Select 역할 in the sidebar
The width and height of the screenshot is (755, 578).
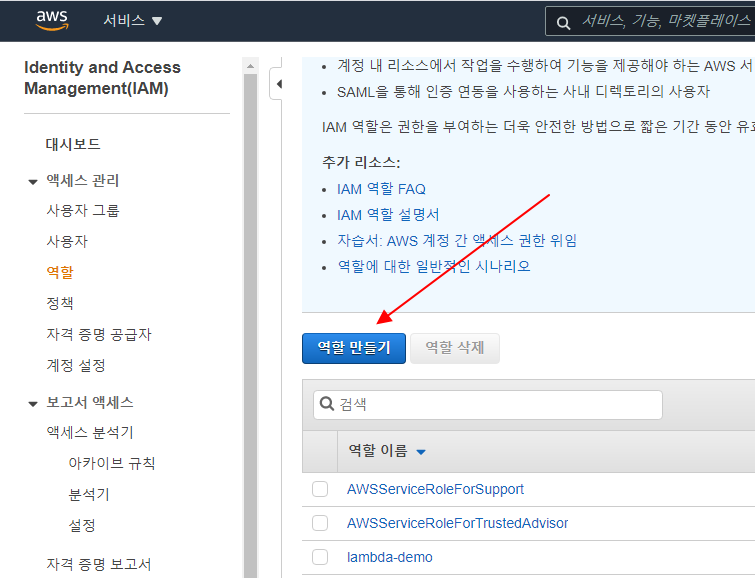(x=60, y=272)
